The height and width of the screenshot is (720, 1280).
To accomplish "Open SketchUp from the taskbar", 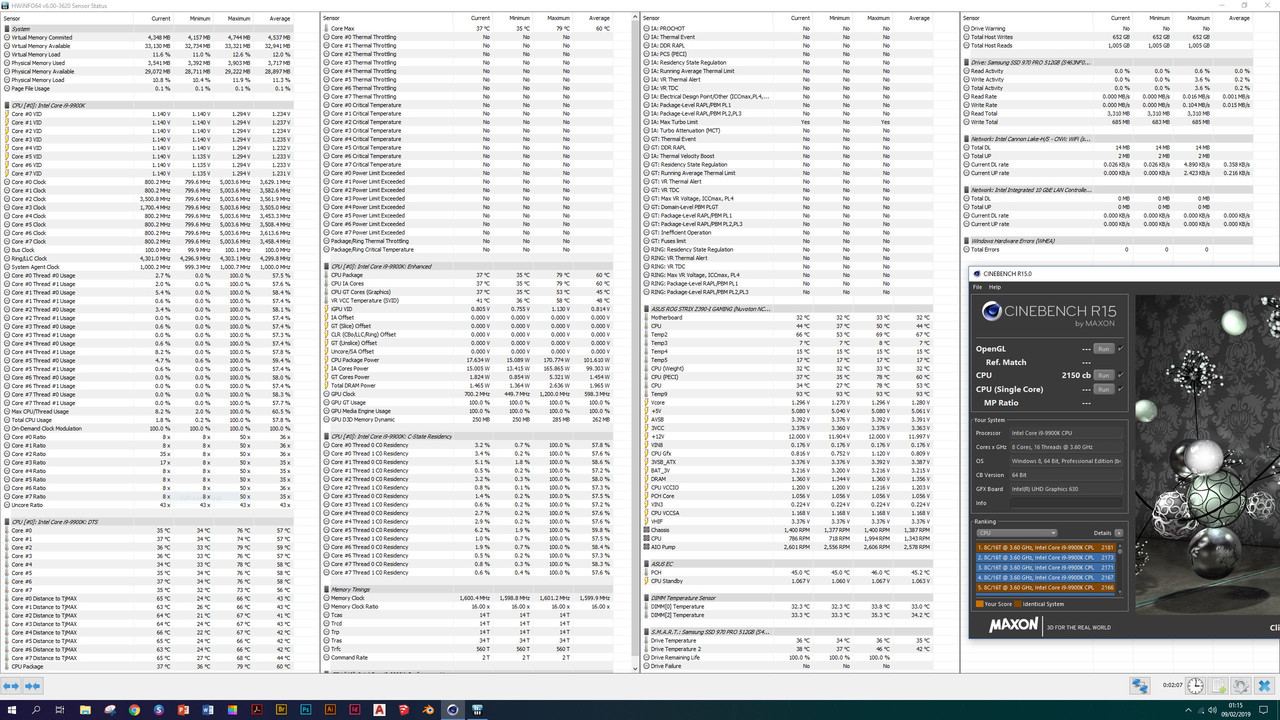I will click(403, 710).
